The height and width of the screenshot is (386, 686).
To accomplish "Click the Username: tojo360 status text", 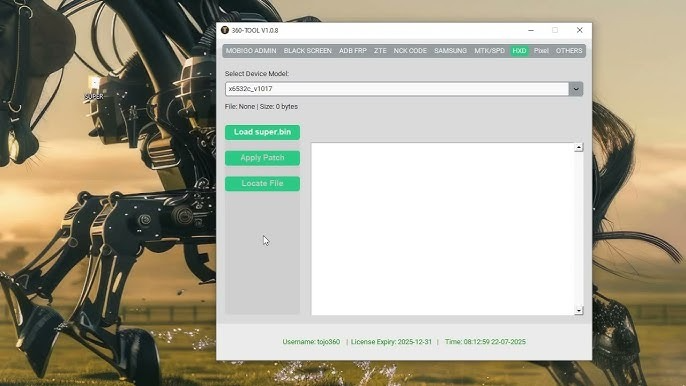I will pyautogui.click(x=311, y=342).
